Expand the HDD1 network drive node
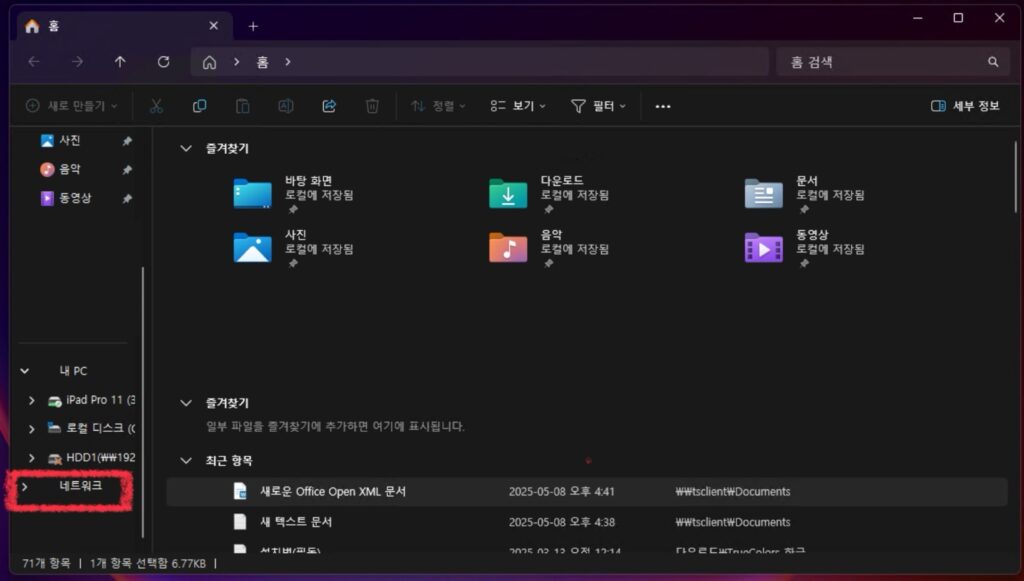The width and height of the screenshot is (1024, 581). (x=31, y=458)
